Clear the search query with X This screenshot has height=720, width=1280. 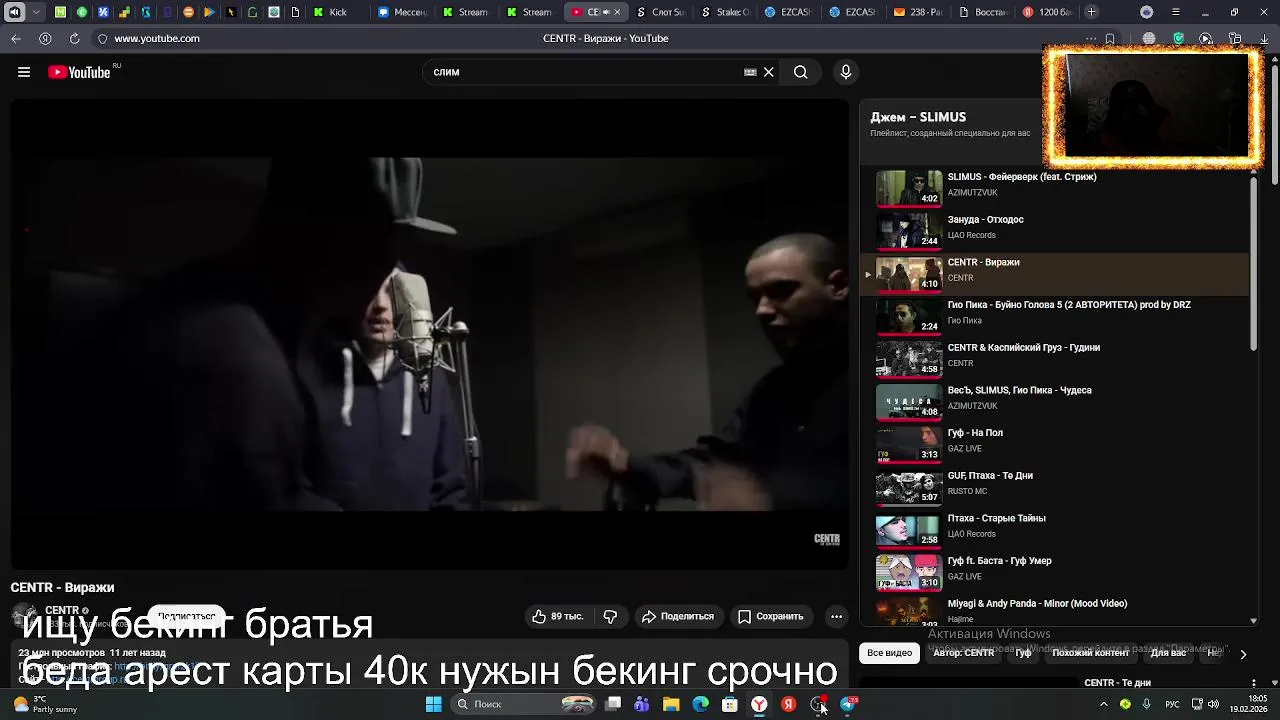point(768,72)
